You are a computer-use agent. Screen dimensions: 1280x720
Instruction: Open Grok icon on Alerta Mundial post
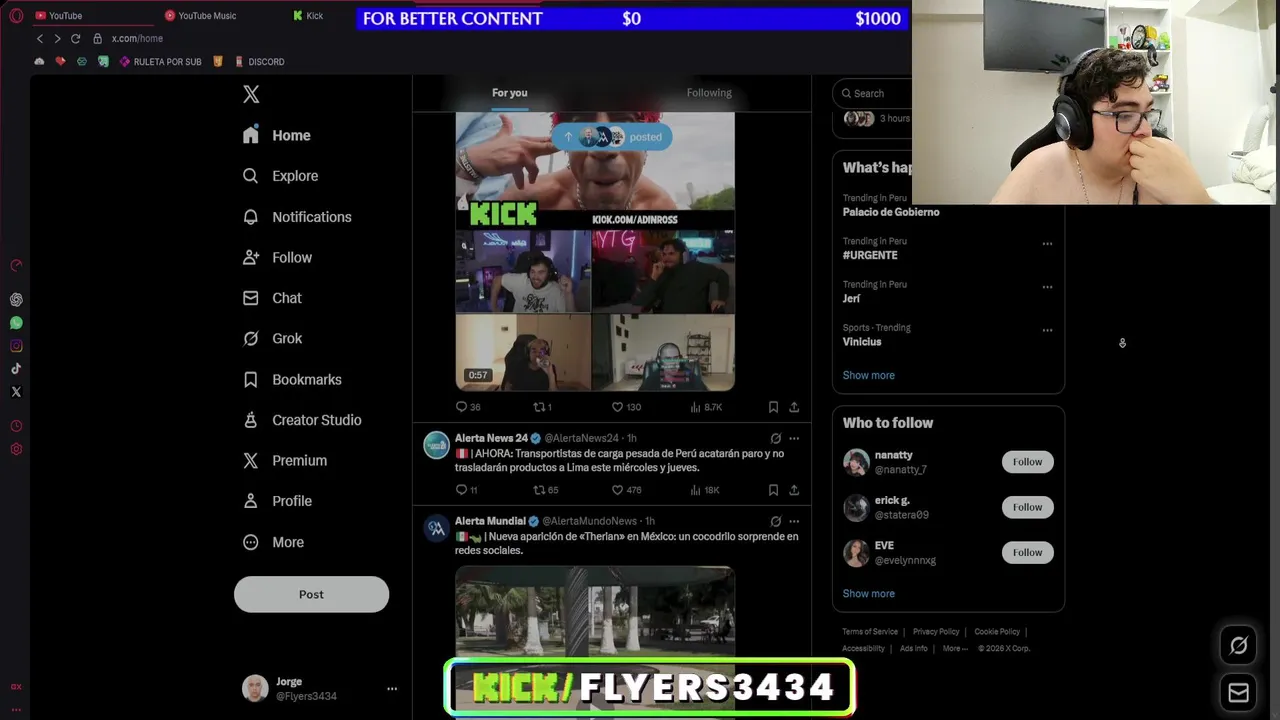(x=775, y=521)
